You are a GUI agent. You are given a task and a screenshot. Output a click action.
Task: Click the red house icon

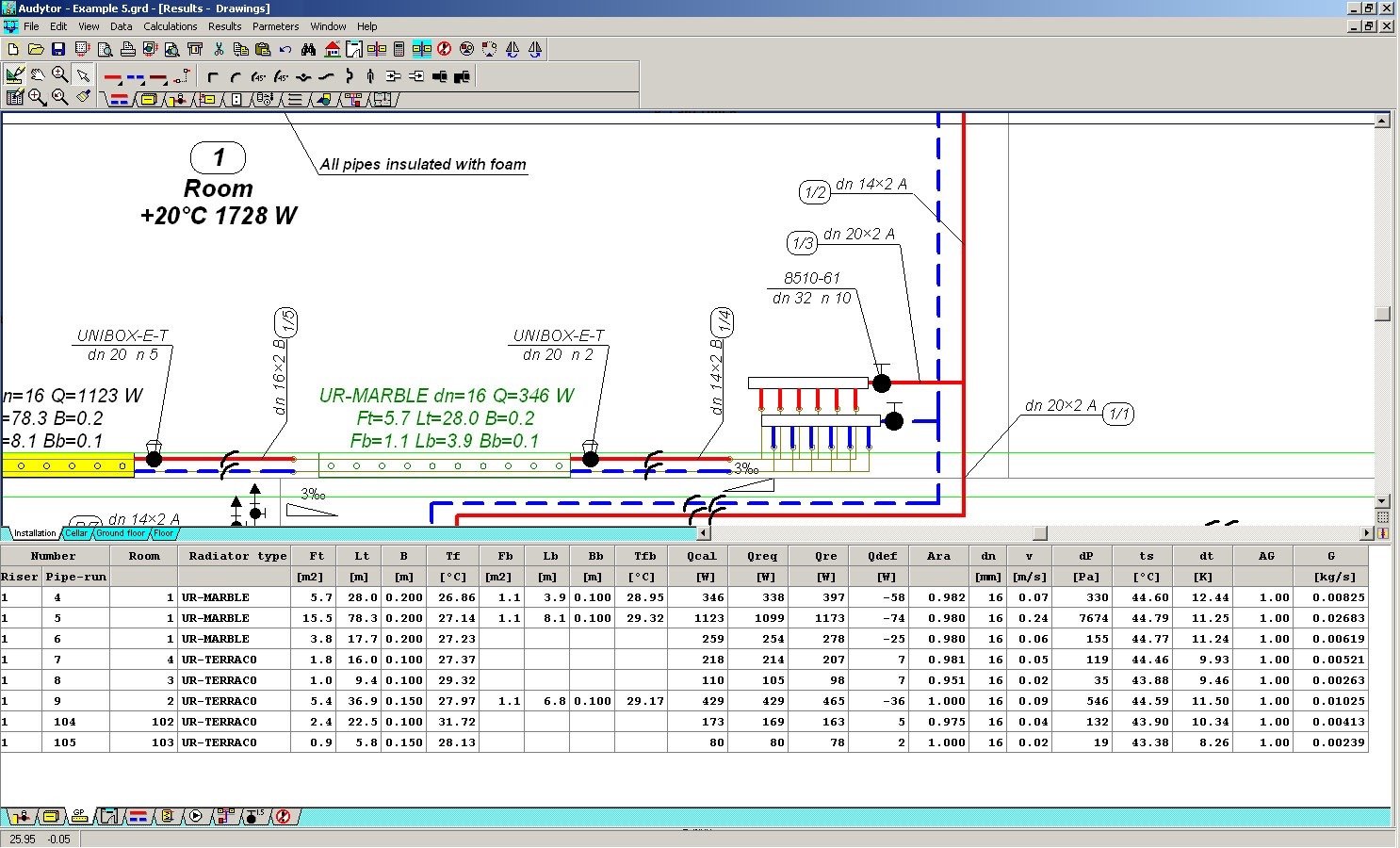coord(333,49)
